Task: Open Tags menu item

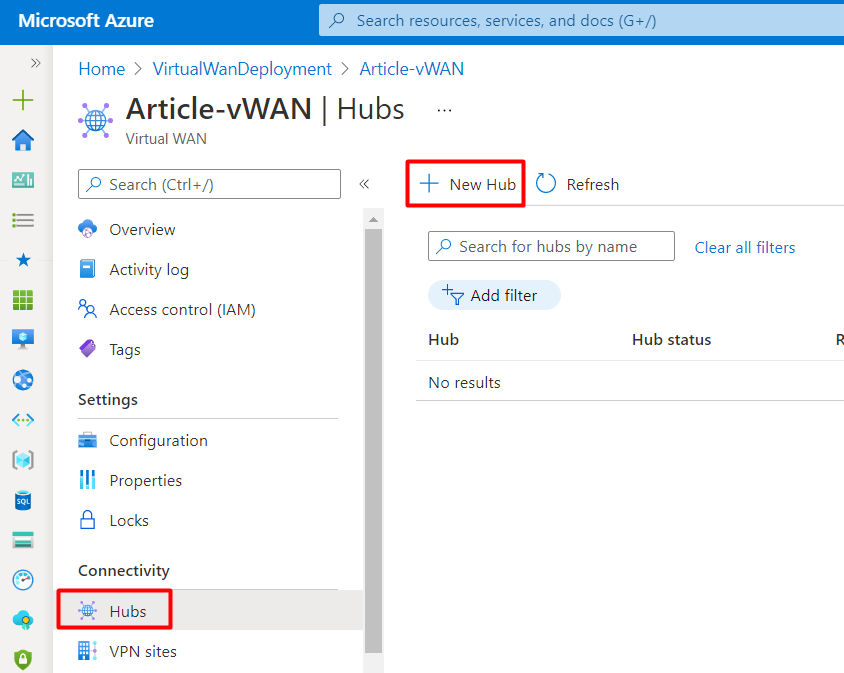Action: (x=124, y=349)
